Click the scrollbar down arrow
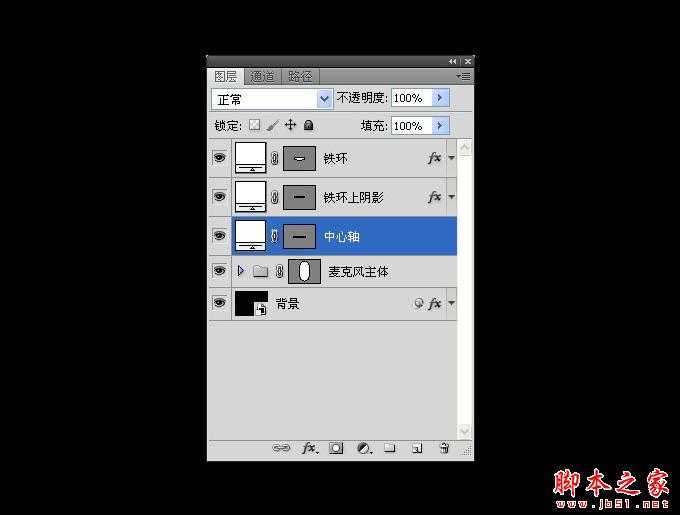680x515 pixels. point(464,431)
